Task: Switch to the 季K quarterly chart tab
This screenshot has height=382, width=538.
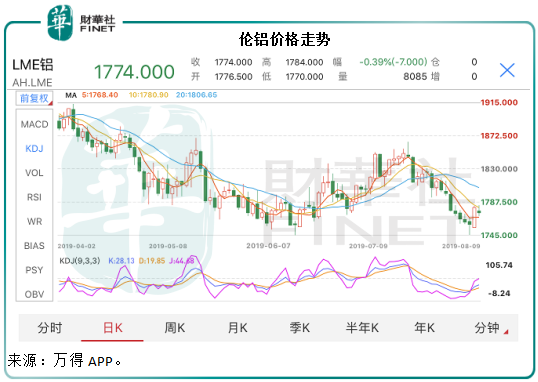Action: click(x=300, y=328)
